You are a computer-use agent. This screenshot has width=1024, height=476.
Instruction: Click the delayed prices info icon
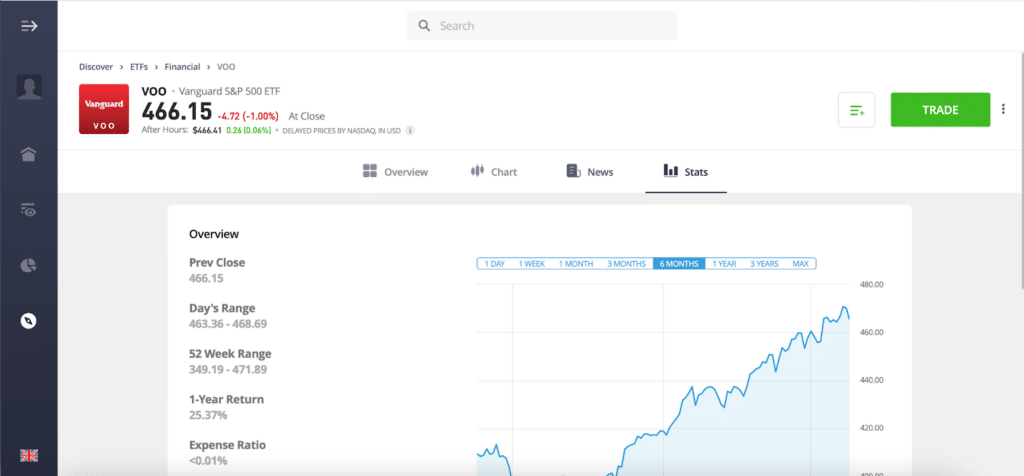pyautogui.click(x=410, y=131)
